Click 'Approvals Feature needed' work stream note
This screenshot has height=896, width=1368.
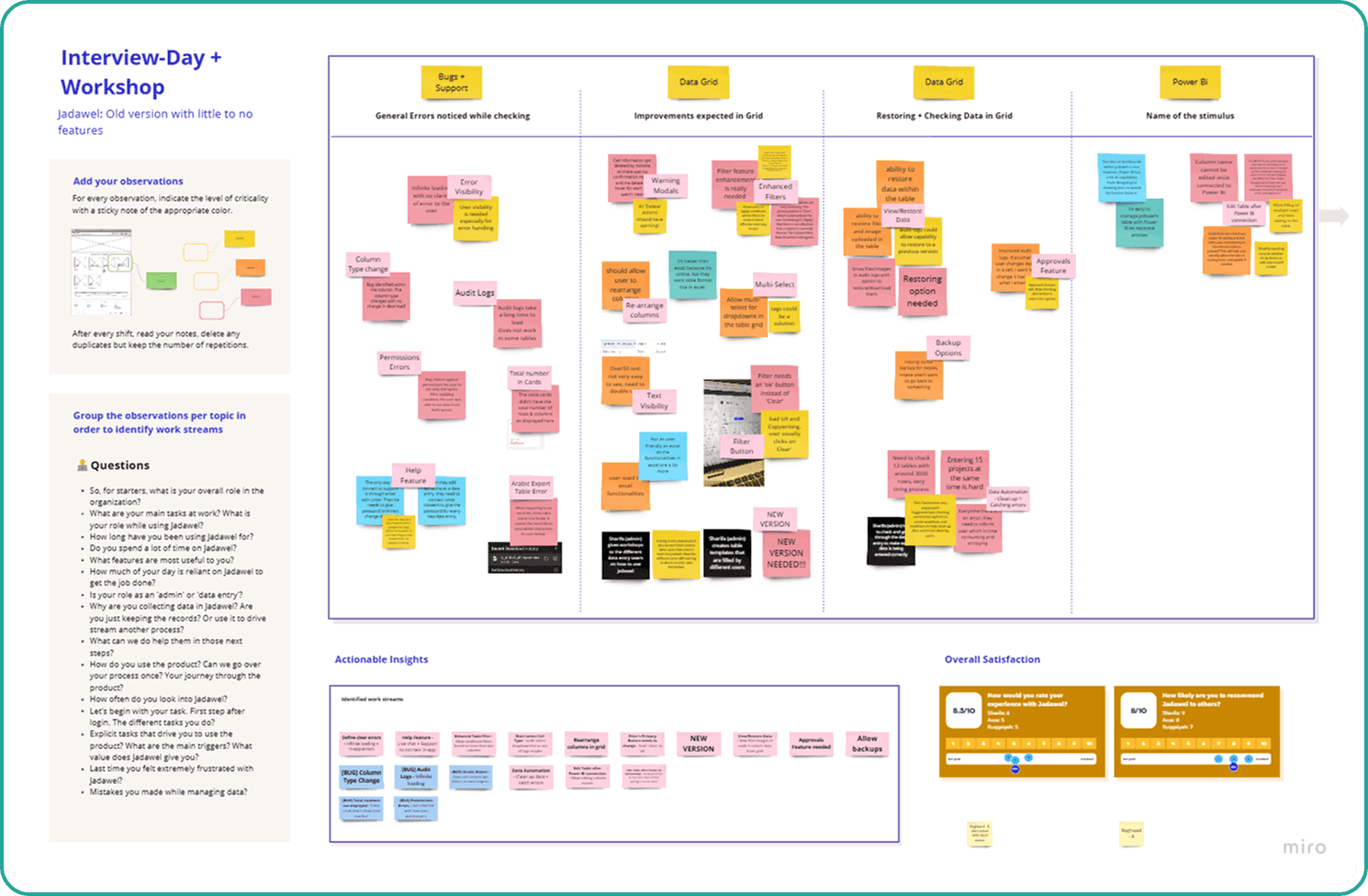811,744
